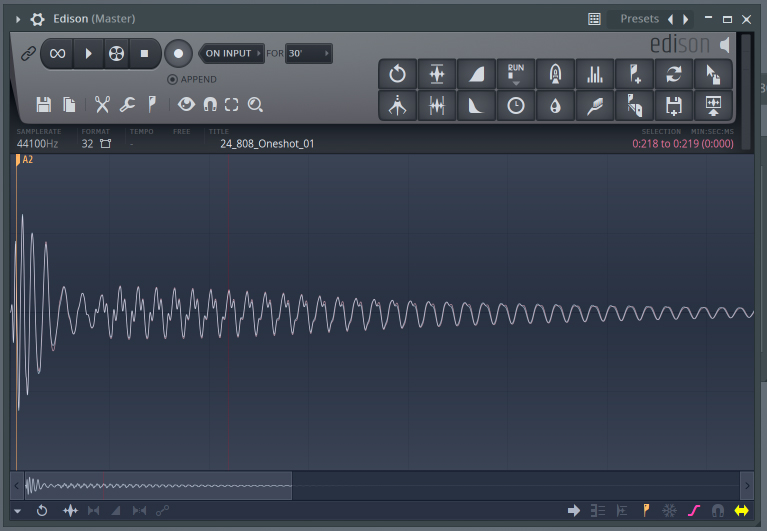Click the fade in tool button

click(476, 74)
